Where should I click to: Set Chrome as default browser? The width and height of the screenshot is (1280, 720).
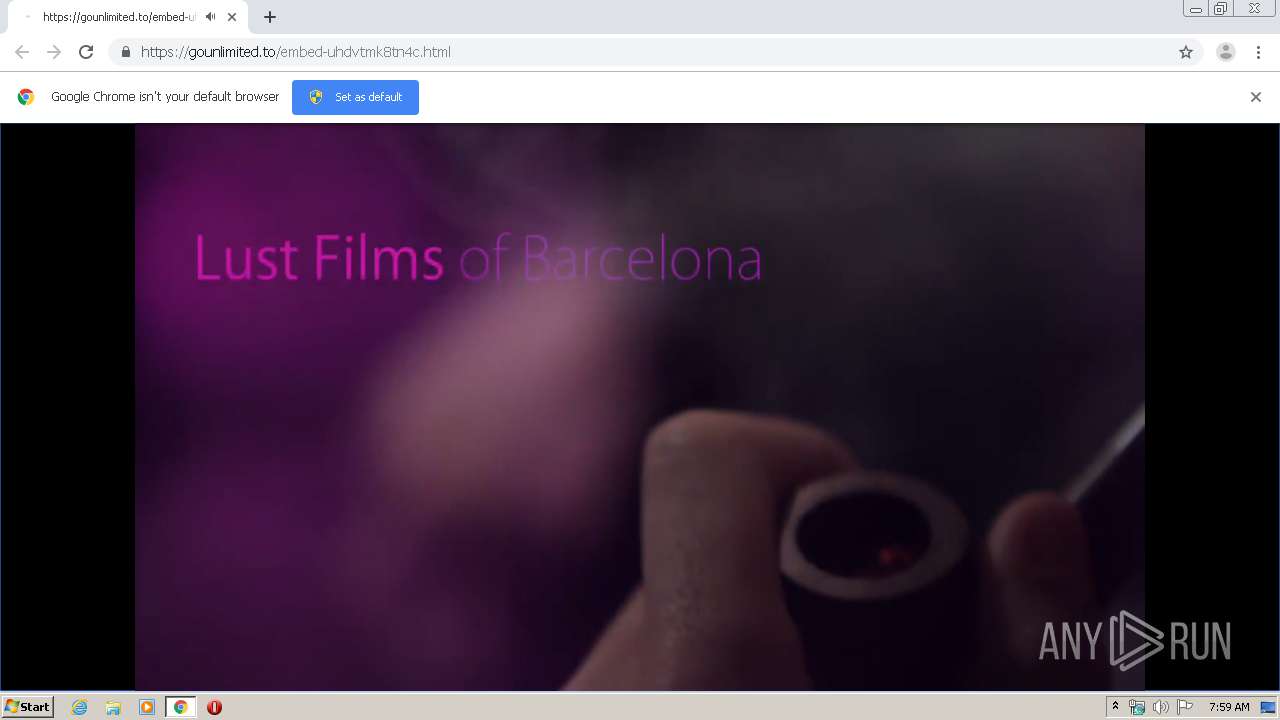[355, 97]
